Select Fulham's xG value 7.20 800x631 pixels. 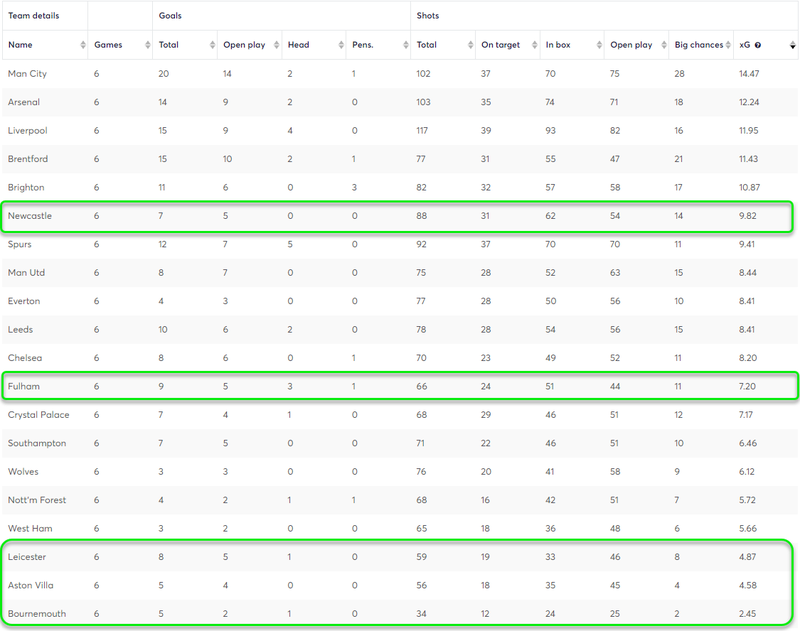pos(747,386)
